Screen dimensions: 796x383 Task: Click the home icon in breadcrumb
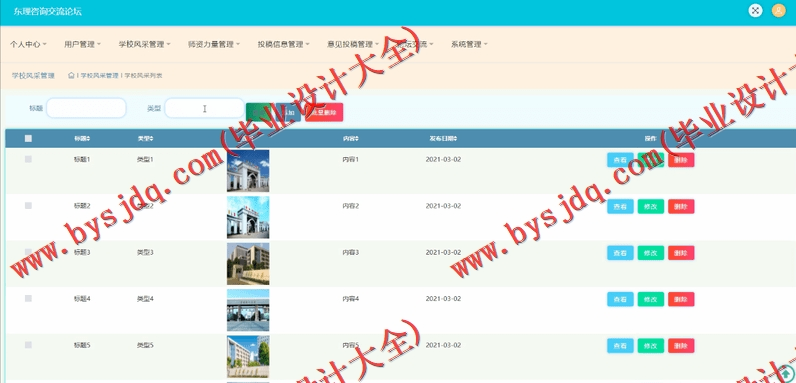(71, 75)
